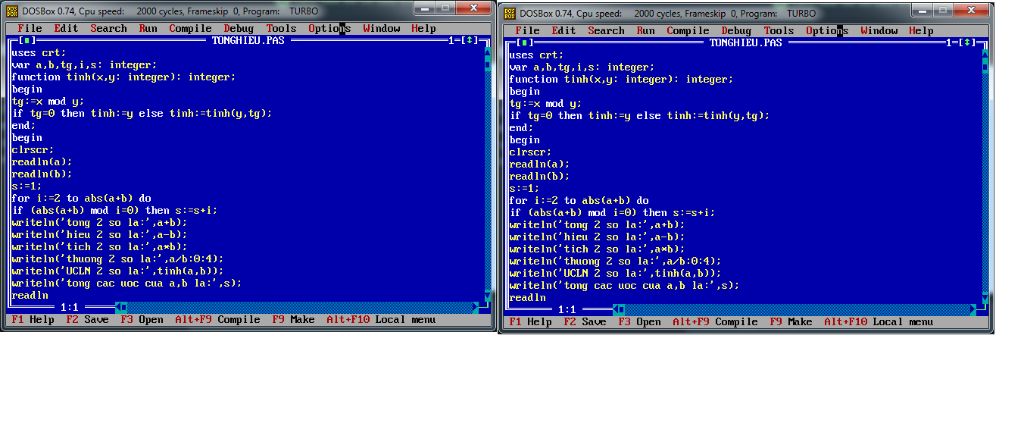Click 'function tinh' line in left editor
Viewport: 1024px width, 445px height.
[123, 77]
